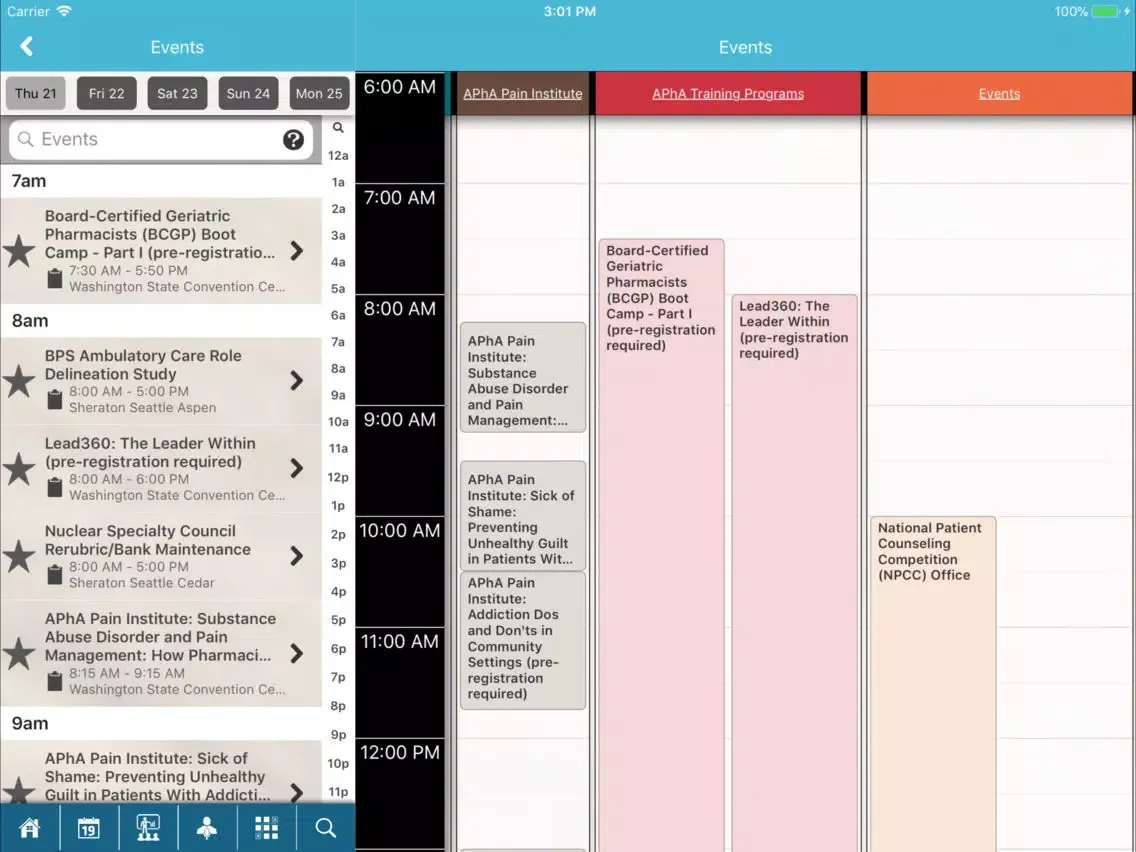1136x852 pixels.
Task: Open details chevron for Lead360 list item
Action: pyautogui.click(x=296, y=468)
